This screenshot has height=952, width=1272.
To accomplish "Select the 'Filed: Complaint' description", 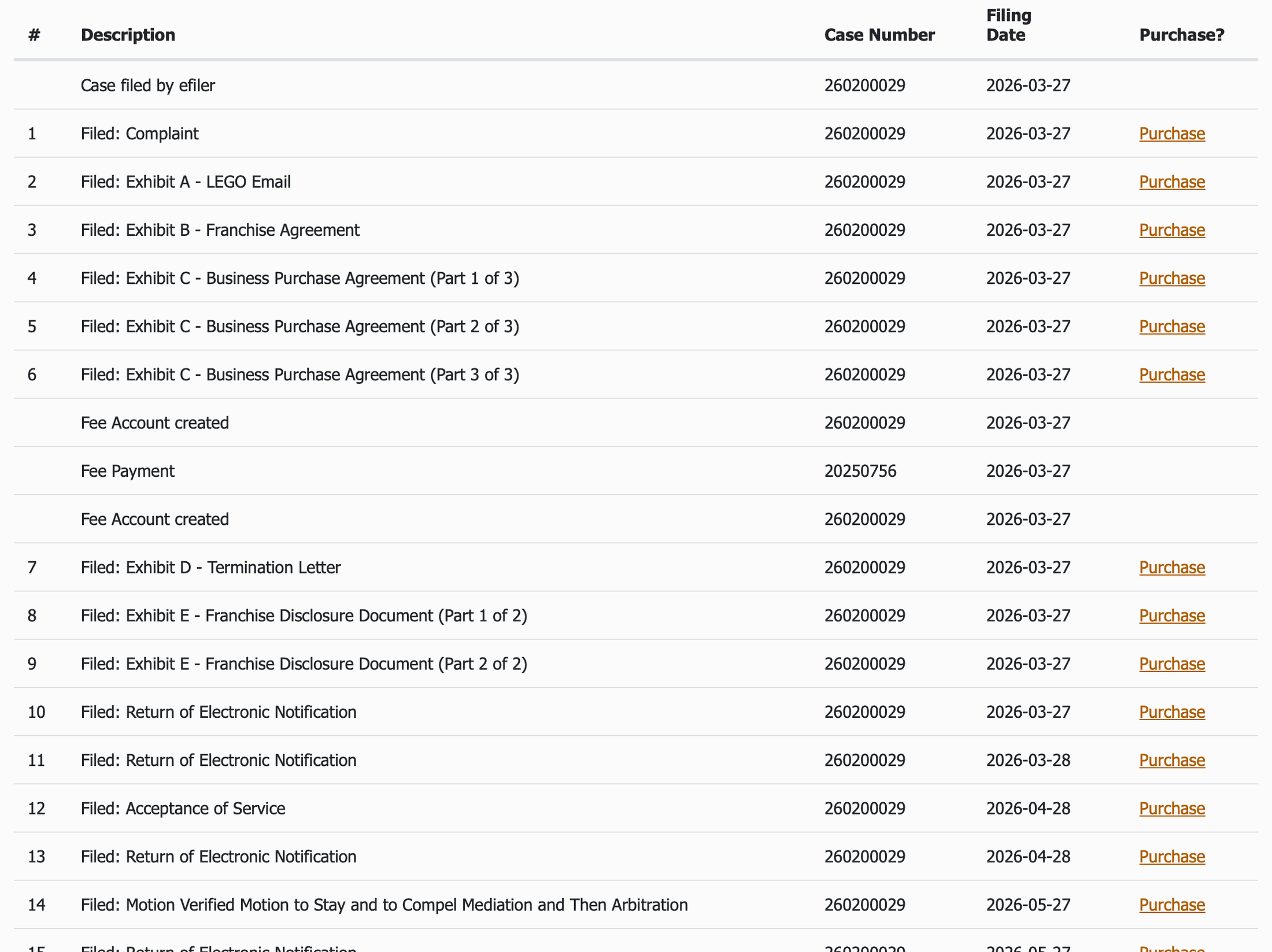I will pyautogui.click(x=139, y=134).
